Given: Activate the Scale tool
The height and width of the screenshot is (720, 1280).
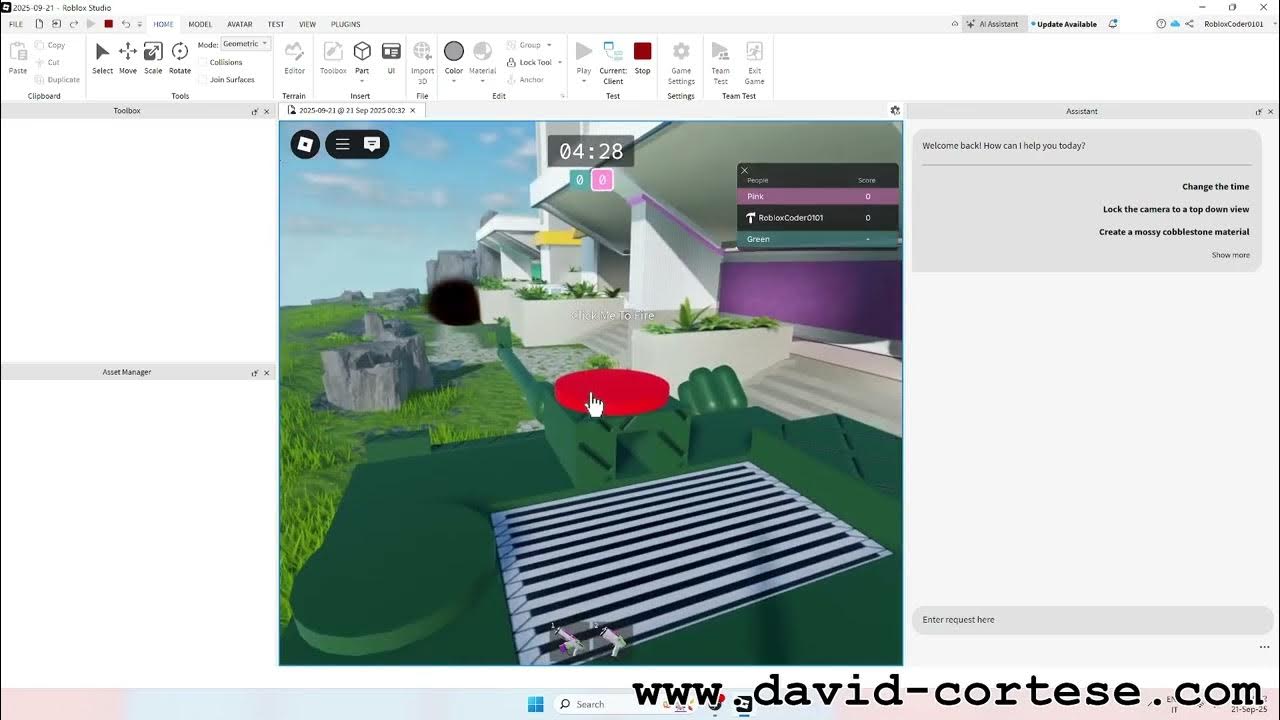Looking at the screenshot, I should click(x=153, y=58).
